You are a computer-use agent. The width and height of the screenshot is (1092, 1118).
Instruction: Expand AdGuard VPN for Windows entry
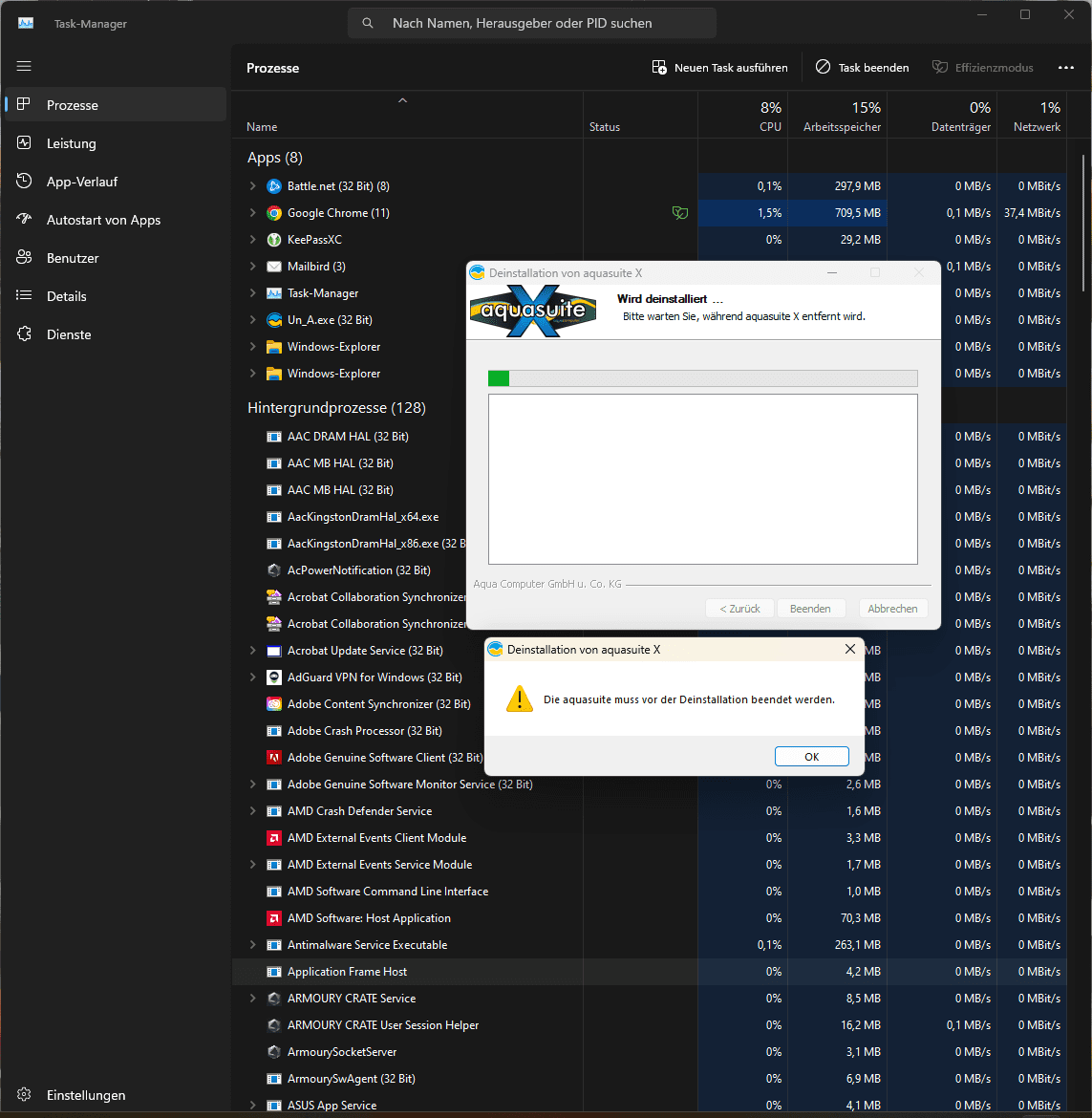pyautogui.click(x=252, y=677)
